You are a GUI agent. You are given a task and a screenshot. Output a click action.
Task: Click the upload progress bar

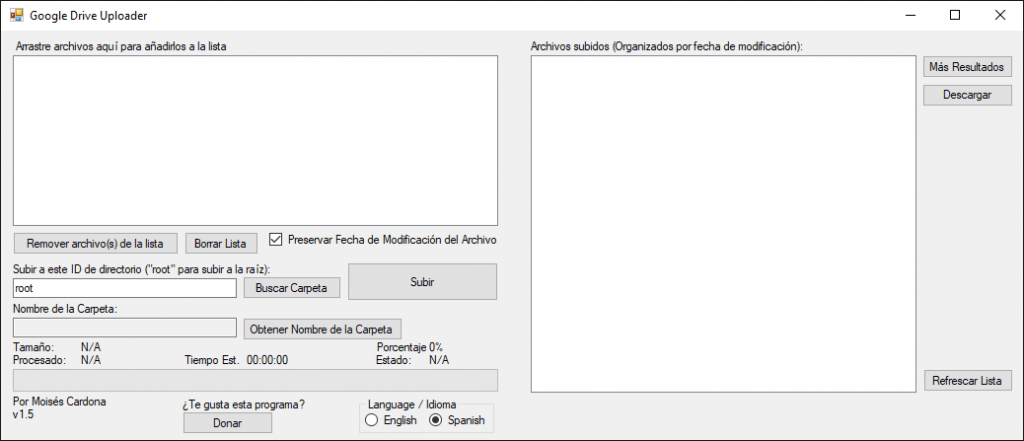[255, 380]
